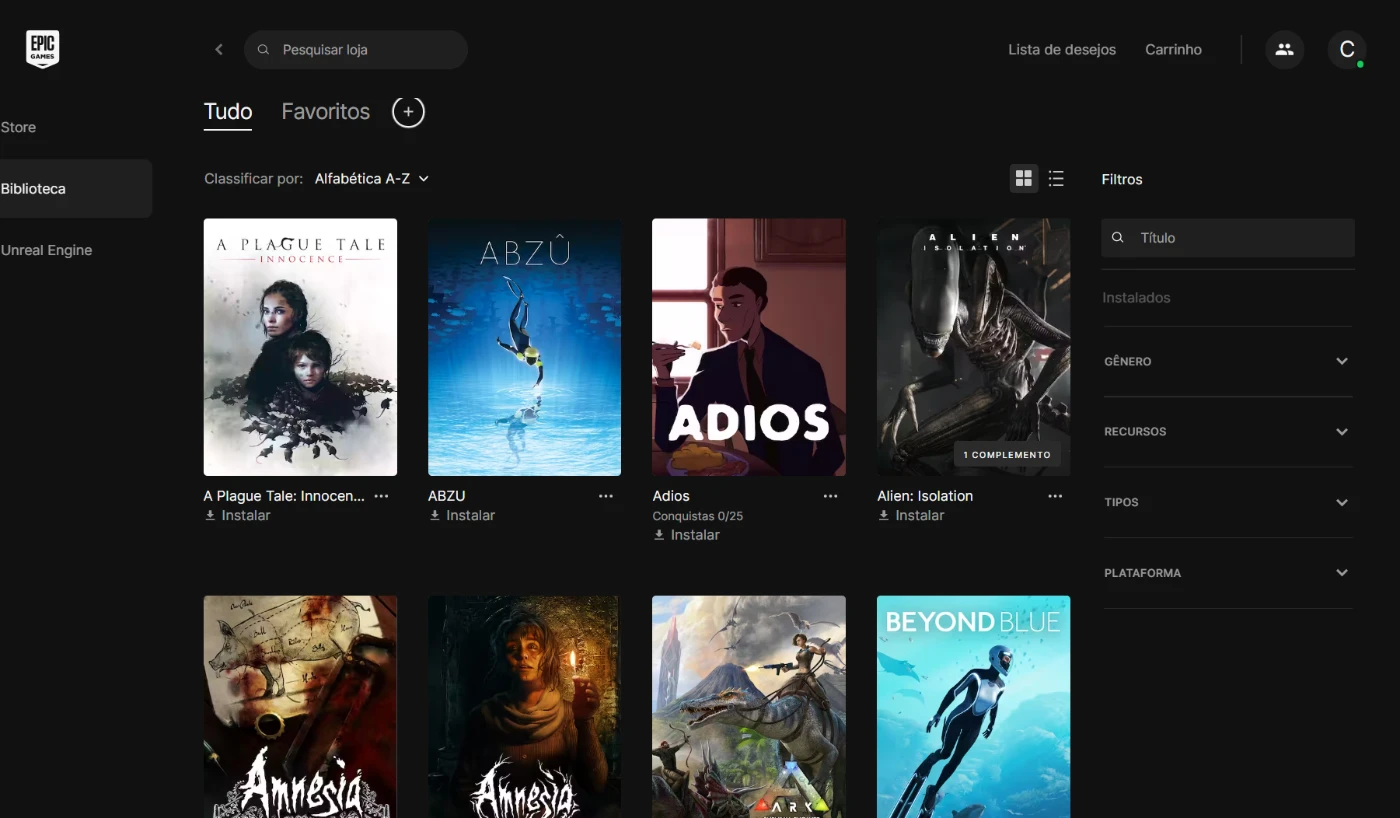Open the Adios cover art

(749, 347)
